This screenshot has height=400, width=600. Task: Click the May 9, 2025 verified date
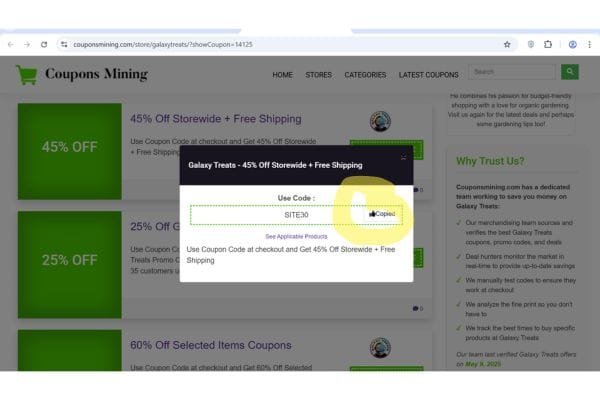click(x=483, y=364)
